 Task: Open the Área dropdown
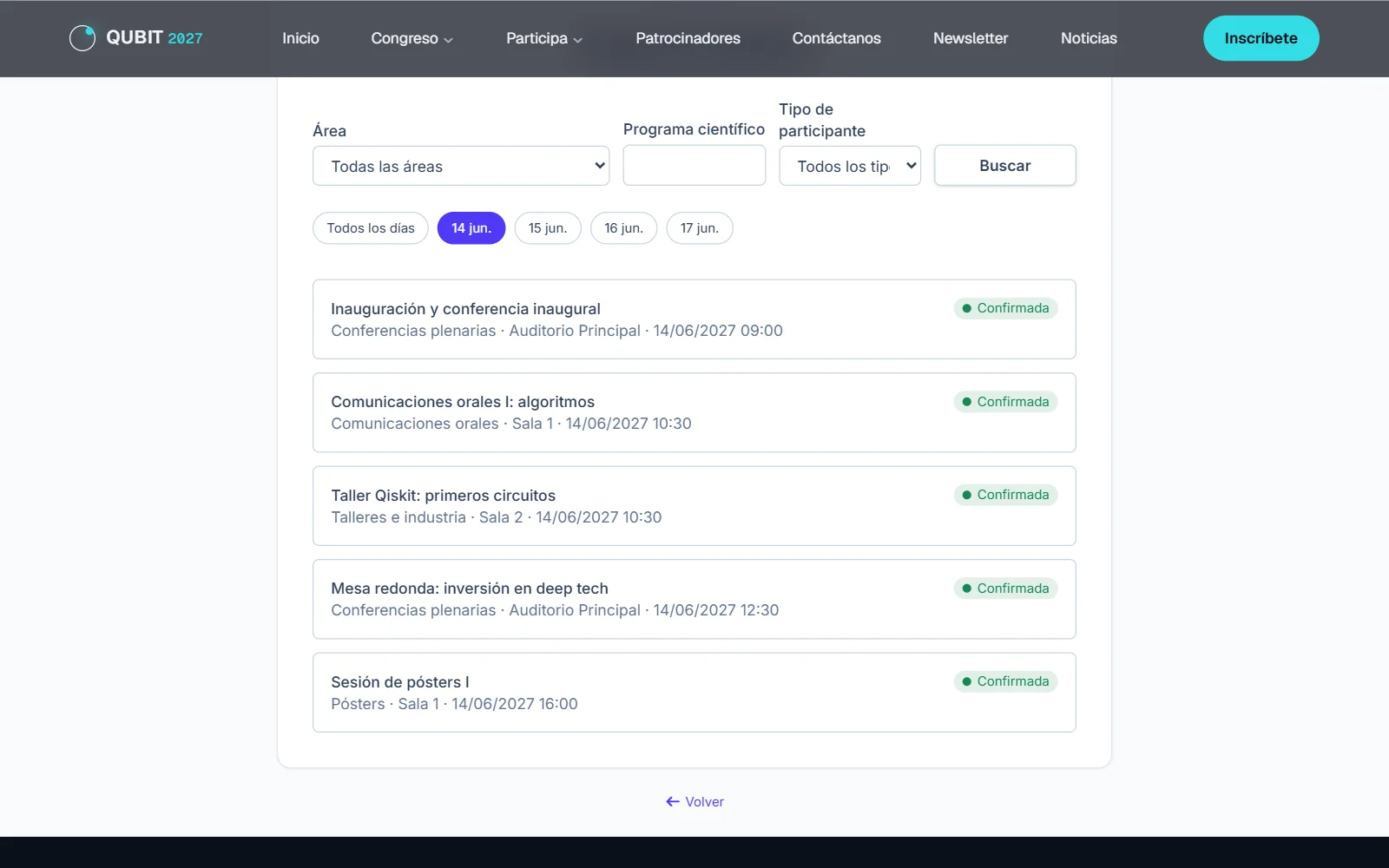coord(461,166)
